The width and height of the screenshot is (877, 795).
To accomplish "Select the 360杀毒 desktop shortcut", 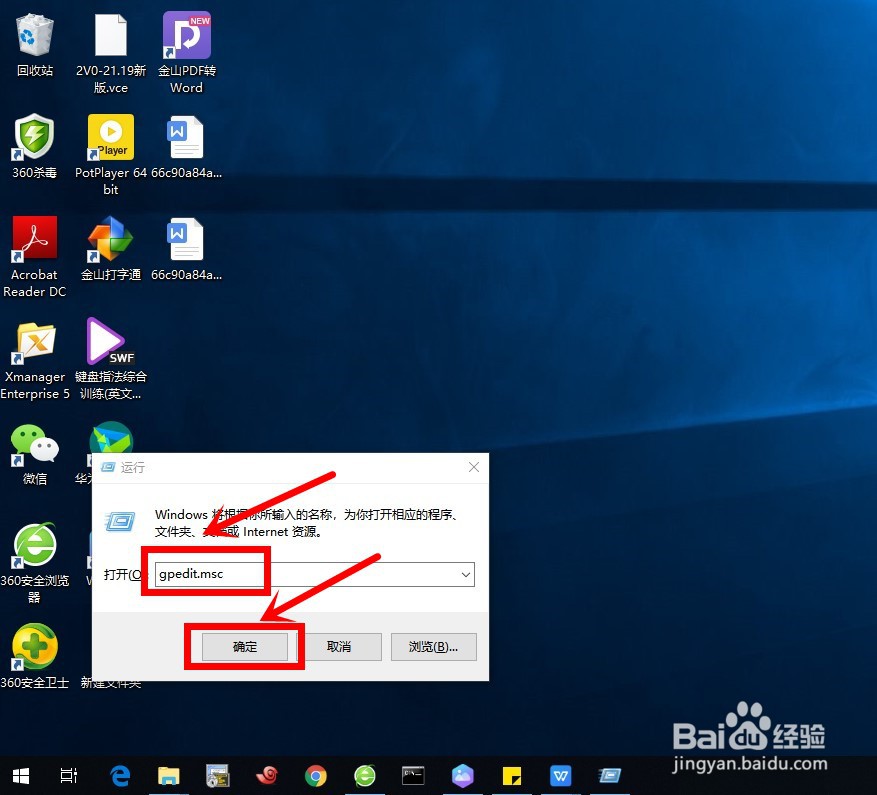I will [35, 147].
